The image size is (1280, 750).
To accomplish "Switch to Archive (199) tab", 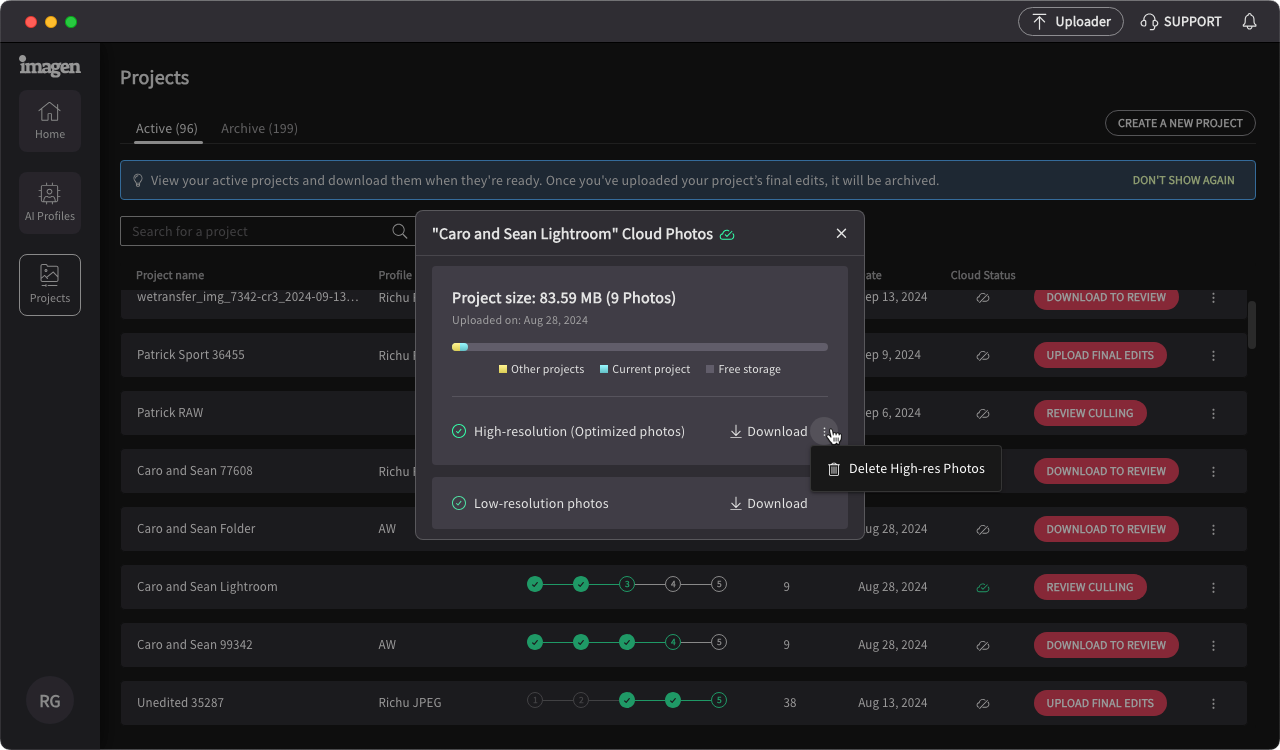I will pos(259,128).
